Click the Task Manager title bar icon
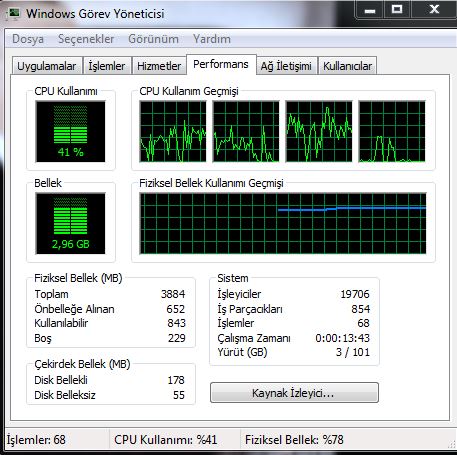This screenshot has height=455, width=457. pyautogui.click(x=13, y=14)
